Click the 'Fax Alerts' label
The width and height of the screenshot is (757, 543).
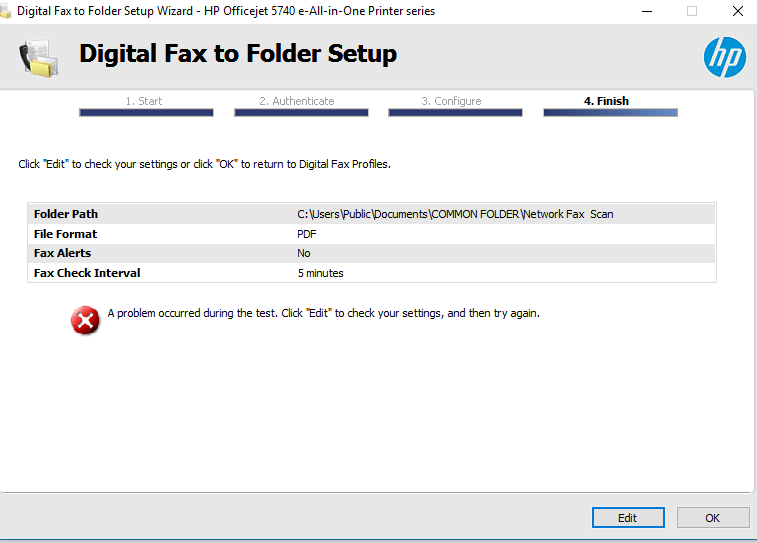62,253
